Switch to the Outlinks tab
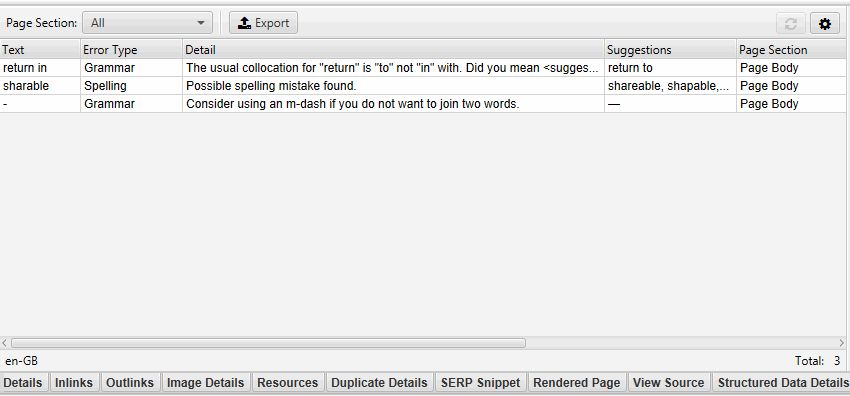 130,382
